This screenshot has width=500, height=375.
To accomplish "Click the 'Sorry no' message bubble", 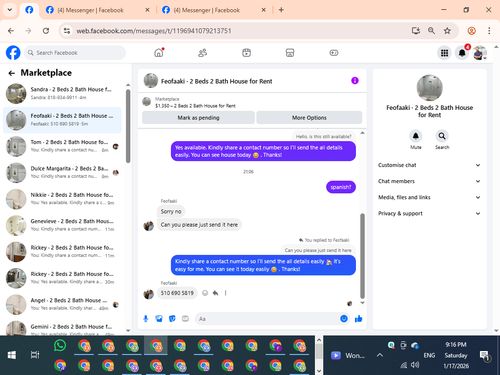I will [x=171, y=211].
